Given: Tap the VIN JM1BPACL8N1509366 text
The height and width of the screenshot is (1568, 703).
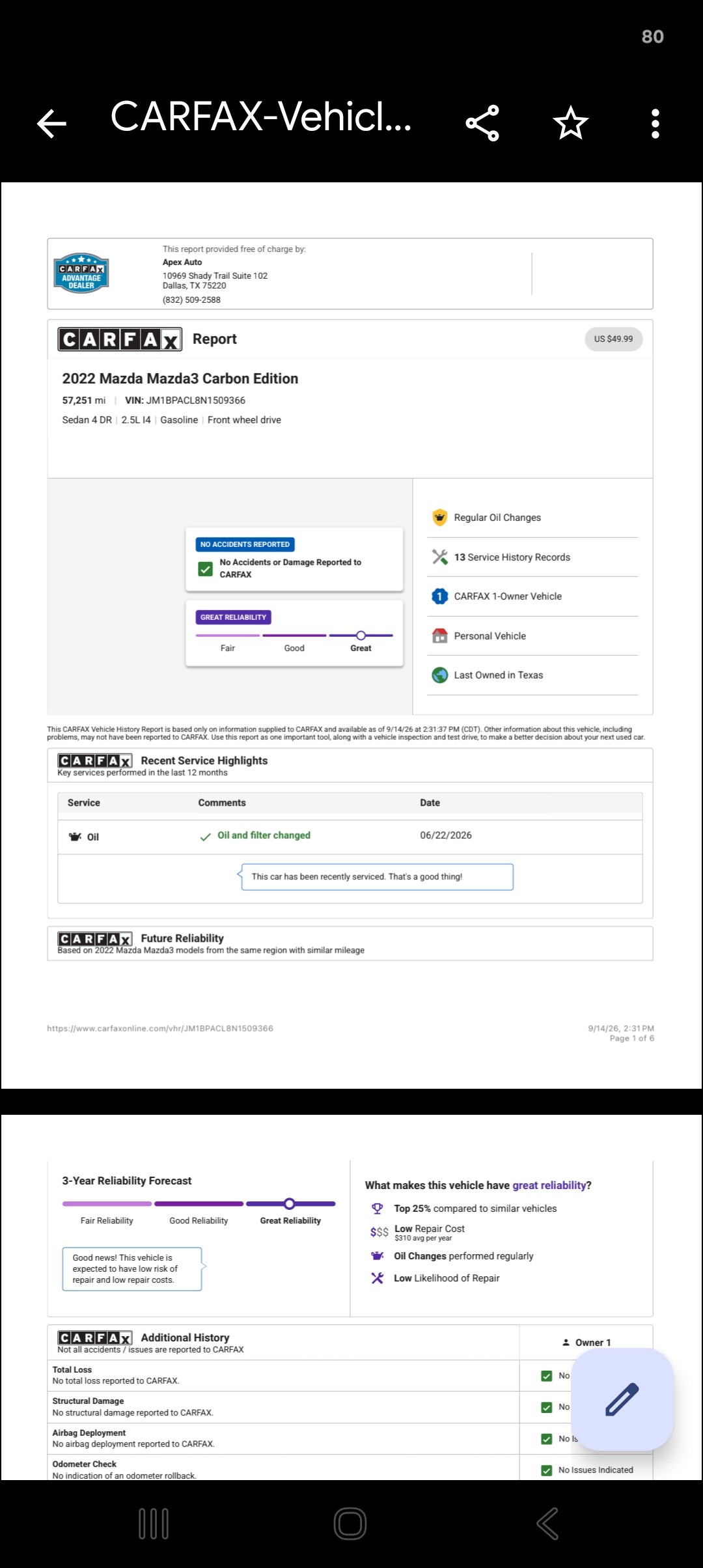Looking at the screenshot, I should (185, 400).
